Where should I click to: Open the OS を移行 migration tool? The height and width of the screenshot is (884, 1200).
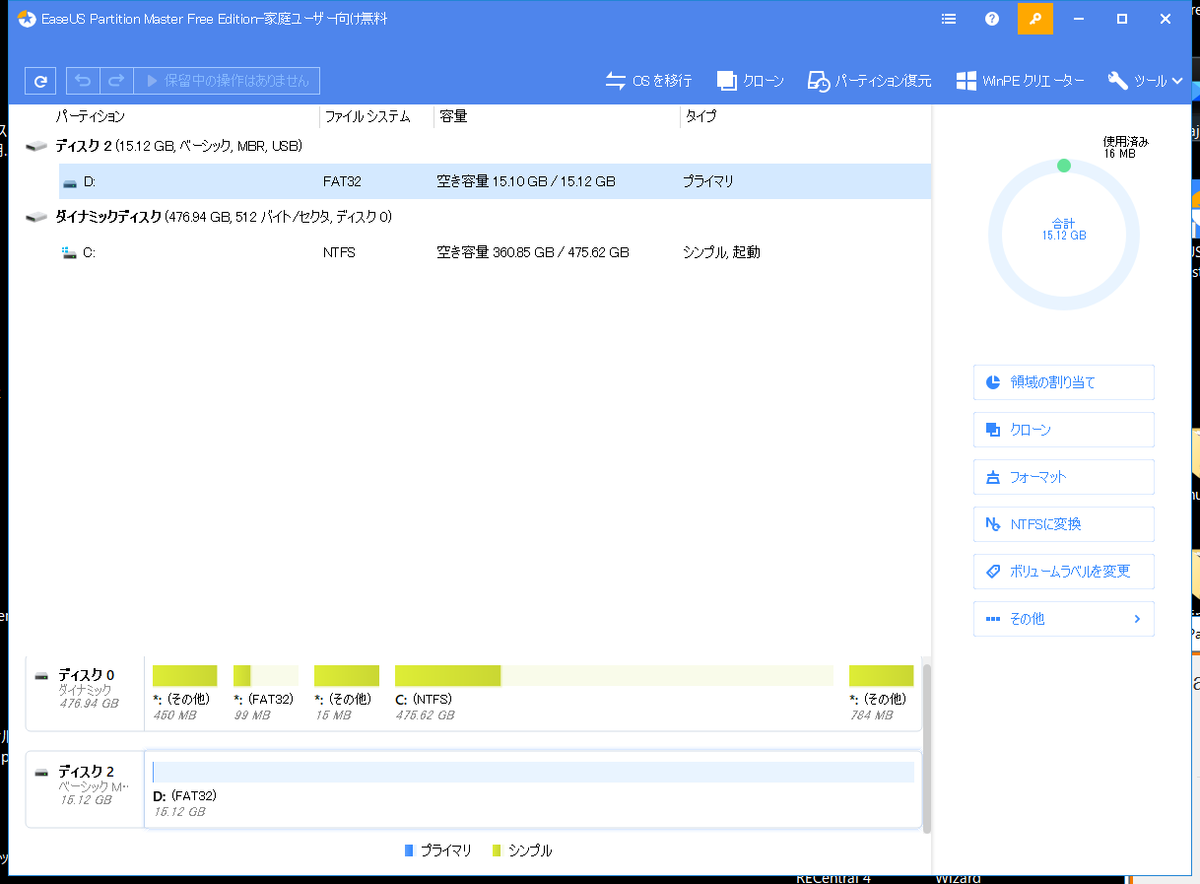tap(648, 80)
